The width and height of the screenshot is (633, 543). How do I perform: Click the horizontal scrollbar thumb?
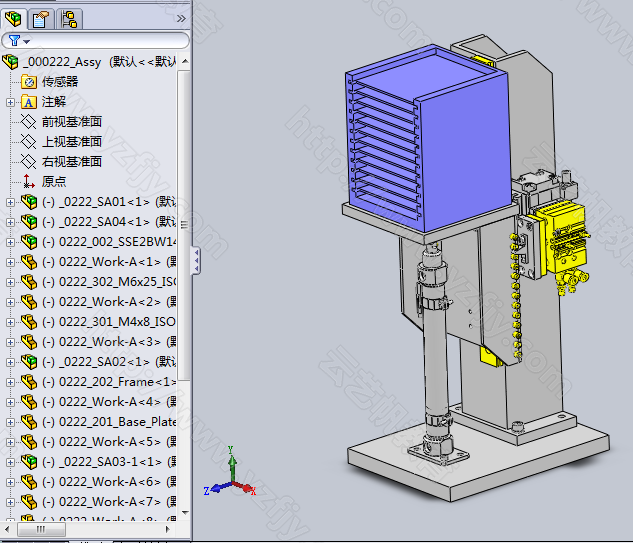(41, 529)
